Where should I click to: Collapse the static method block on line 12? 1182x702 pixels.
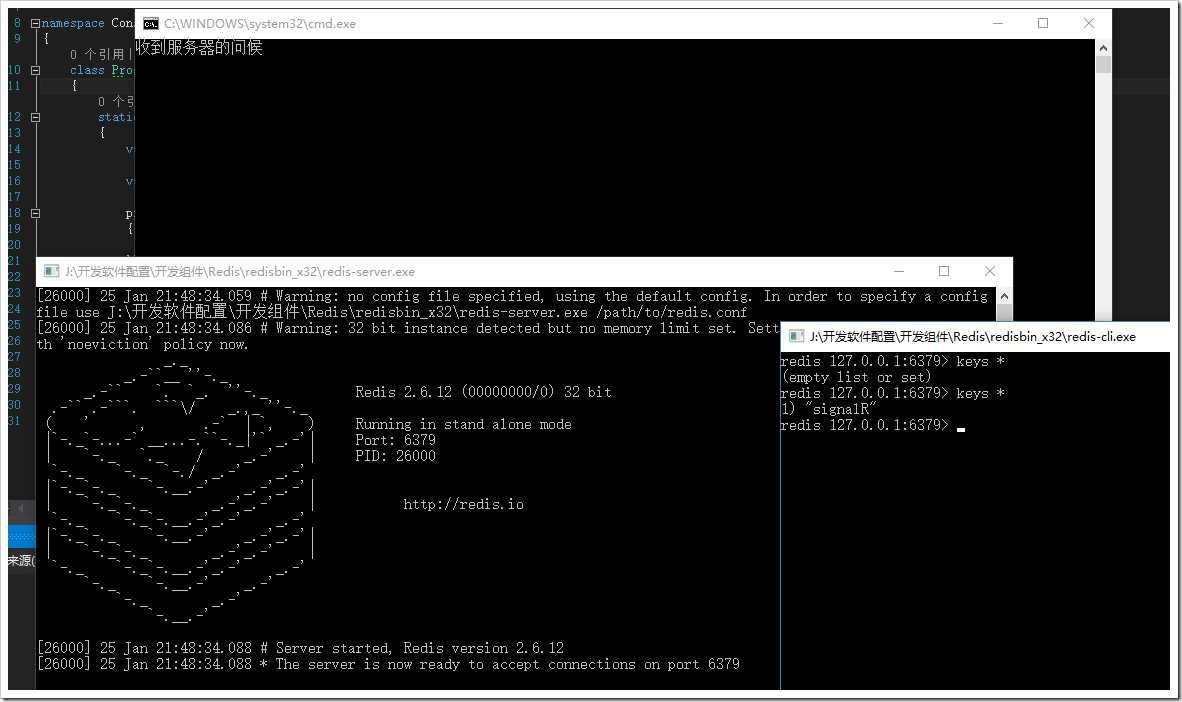point(35,118)
